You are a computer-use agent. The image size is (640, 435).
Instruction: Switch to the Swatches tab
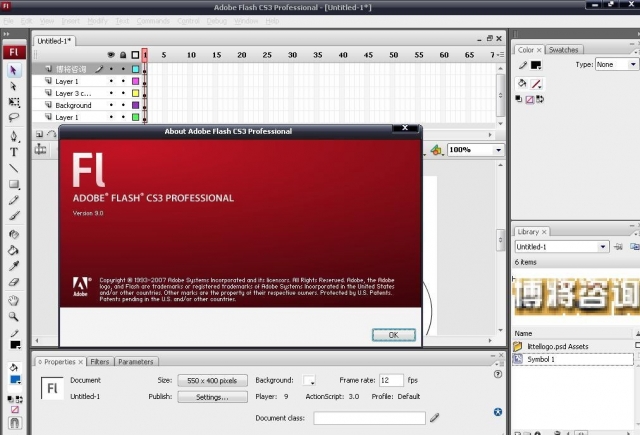pos(564,50)
